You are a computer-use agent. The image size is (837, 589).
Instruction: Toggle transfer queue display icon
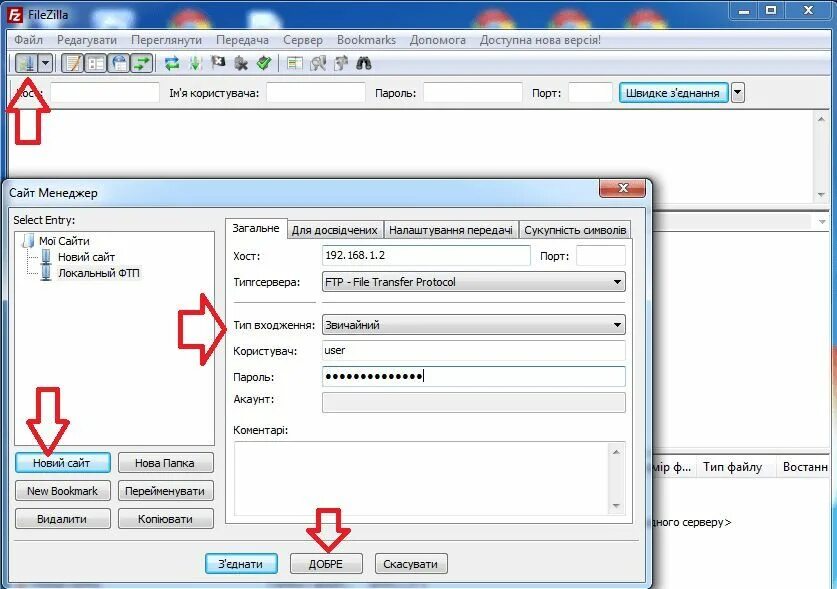click(142, 64)
